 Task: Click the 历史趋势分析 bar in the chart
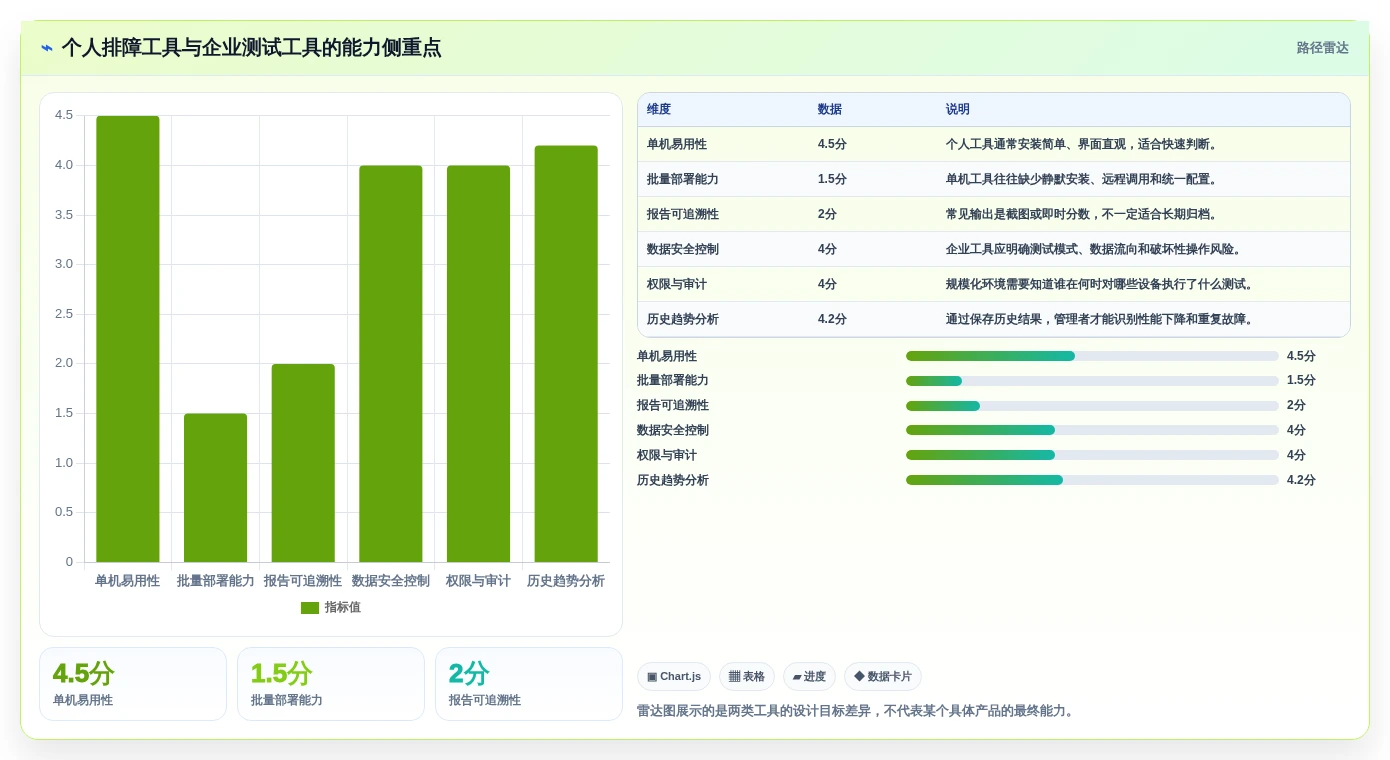pyautogui.click(x=566, y=354)
